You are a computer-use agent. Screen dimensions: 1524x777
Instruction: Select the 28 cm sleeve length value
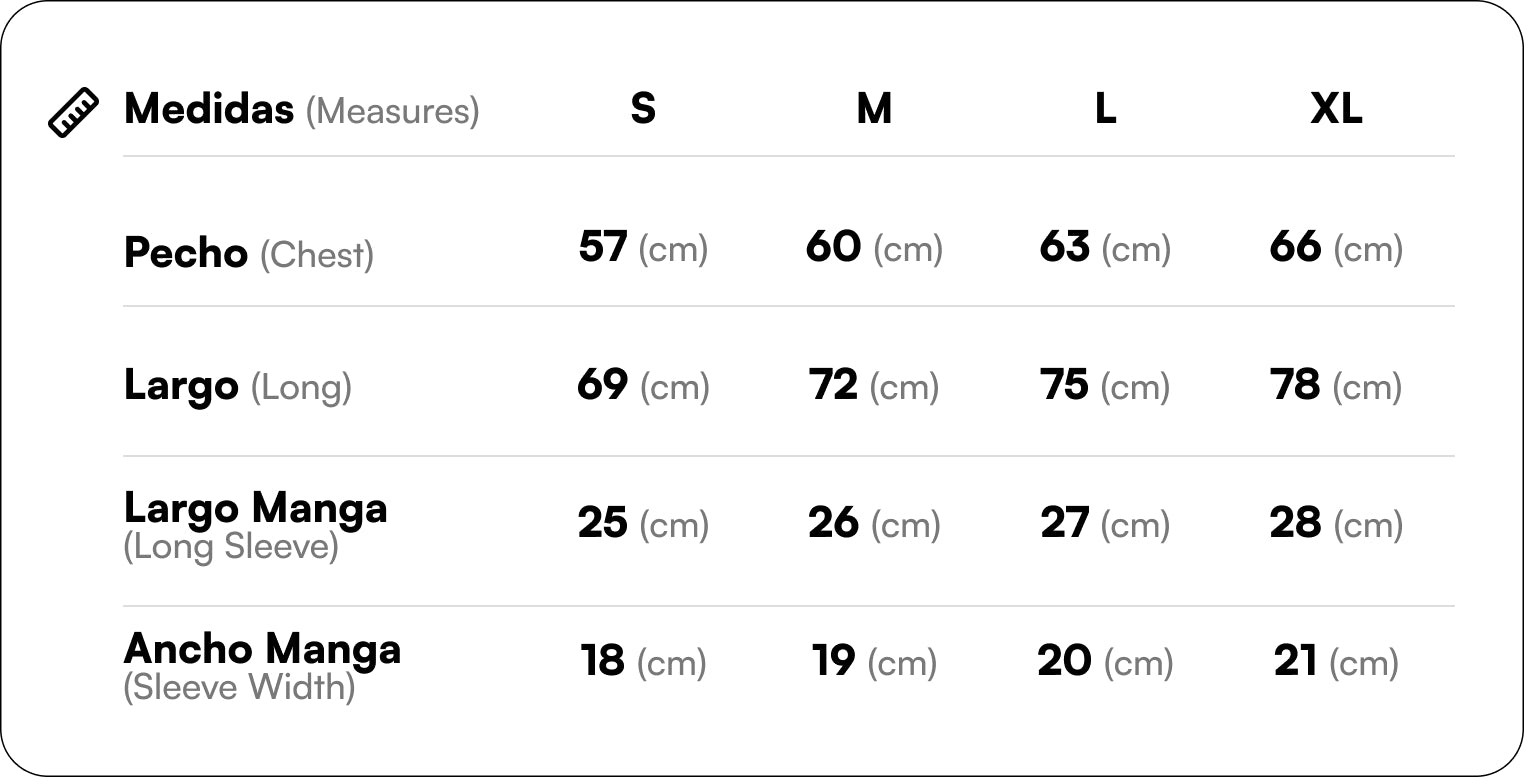click(1335, 523)
